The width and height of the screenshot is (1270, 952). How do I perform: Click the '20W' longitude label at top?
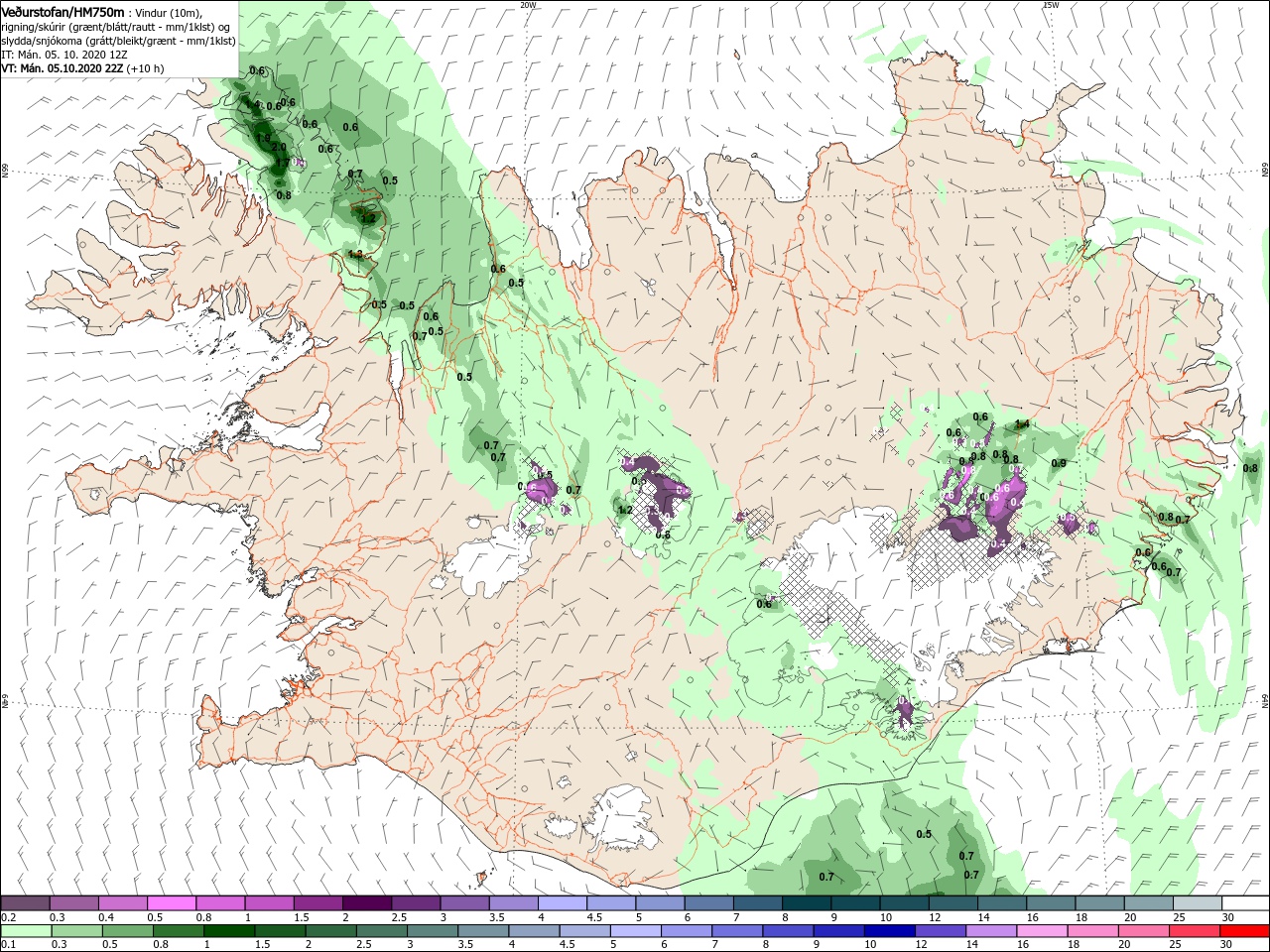[x=528, y=5]
